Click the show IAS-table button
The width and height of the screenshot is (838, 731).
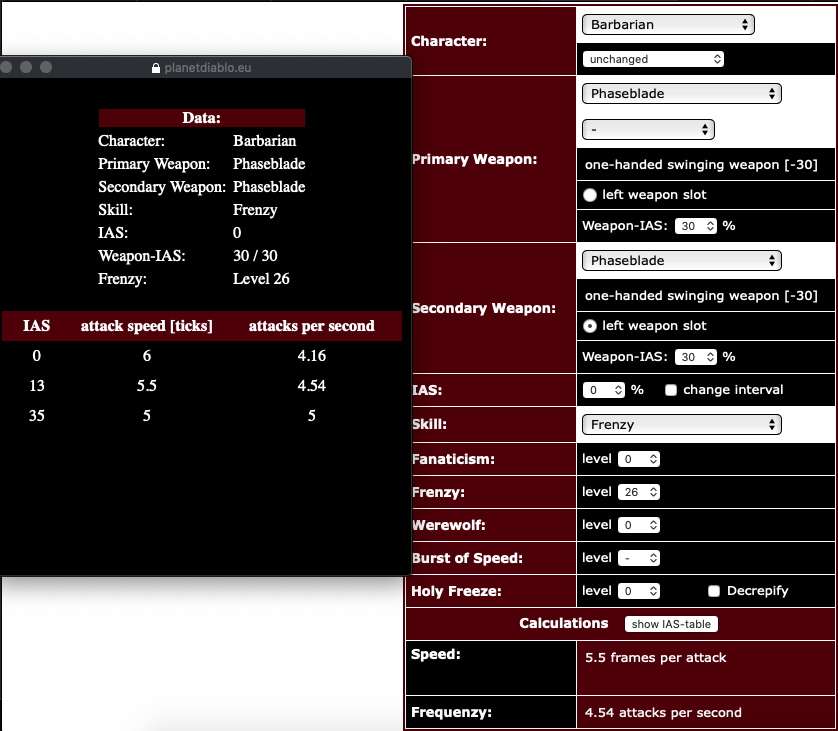click(670, 623)
